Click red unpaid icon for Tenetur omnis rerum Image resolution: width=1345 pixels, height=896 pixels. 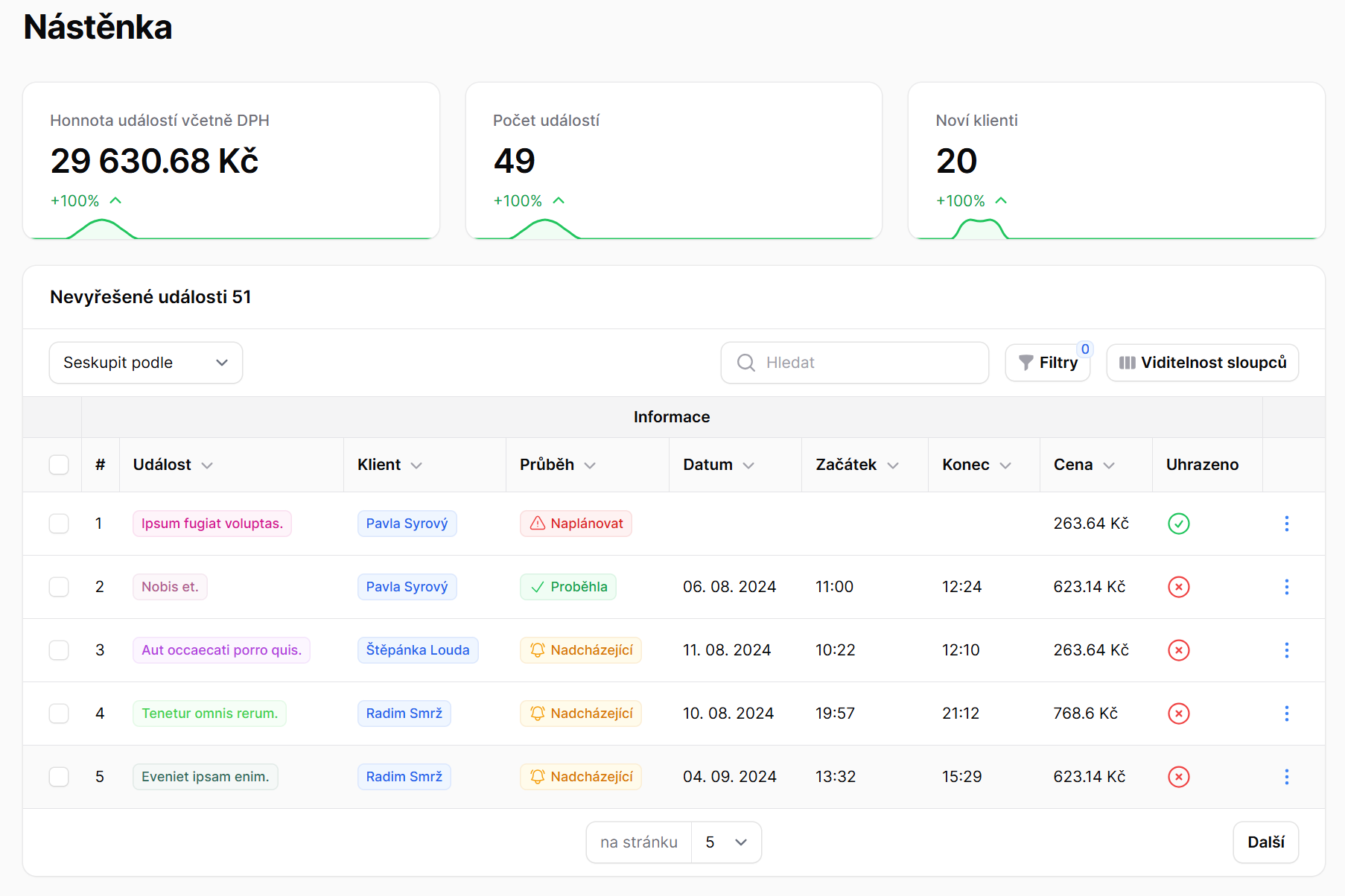point(1179,714)
